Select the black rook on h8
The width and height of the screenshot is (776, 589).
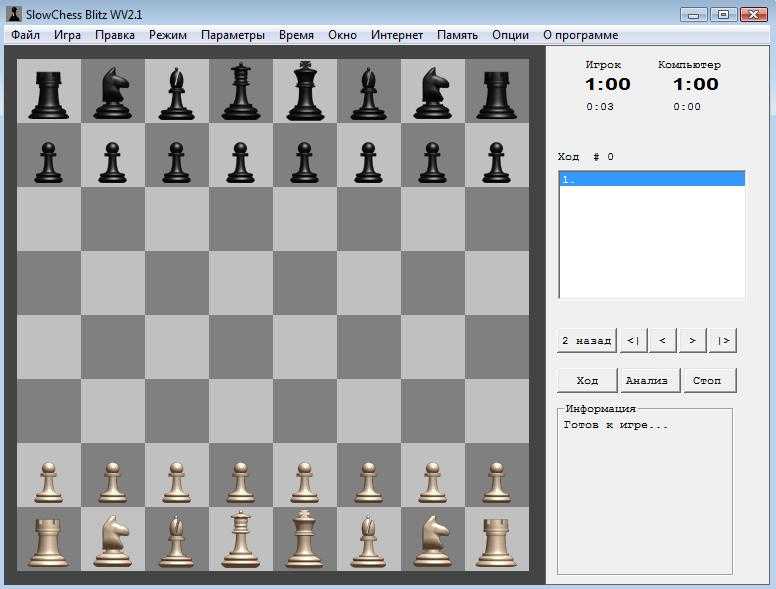pyautogui.click(x=496, y=95)
